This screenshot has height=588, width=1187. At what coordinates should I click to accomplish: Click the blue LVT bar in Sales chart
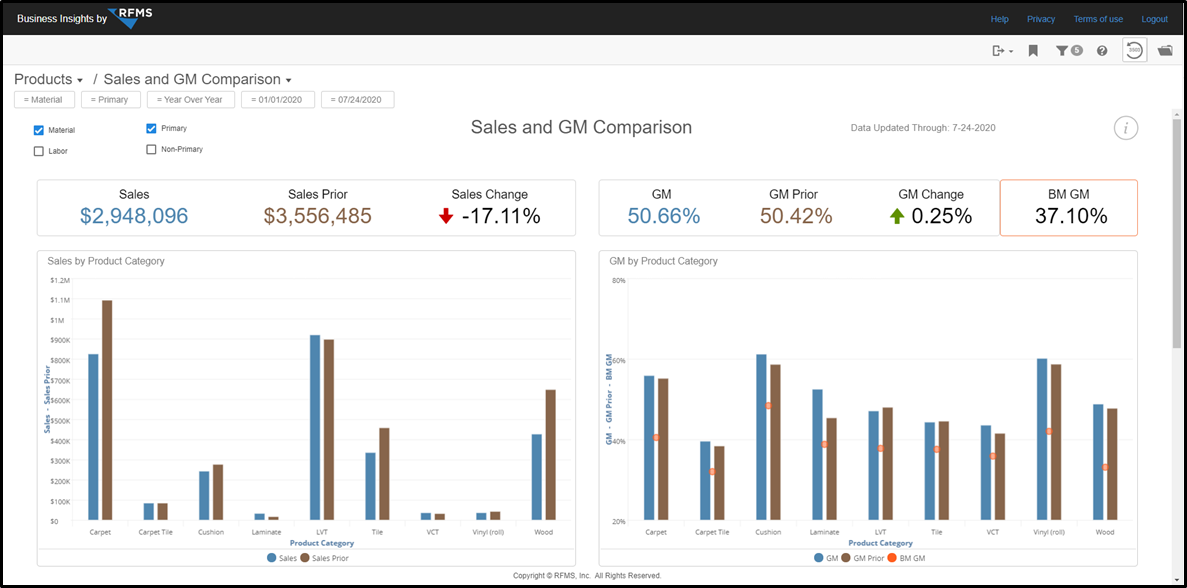pos(315,428)
